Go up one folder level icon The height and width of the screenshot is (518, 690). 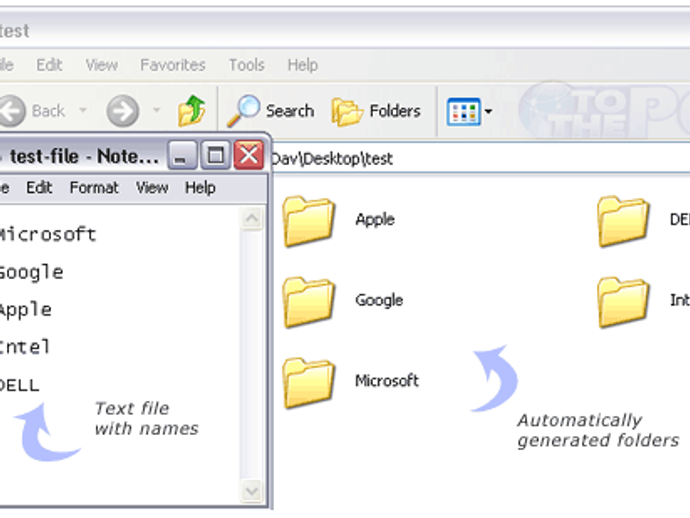192,111
